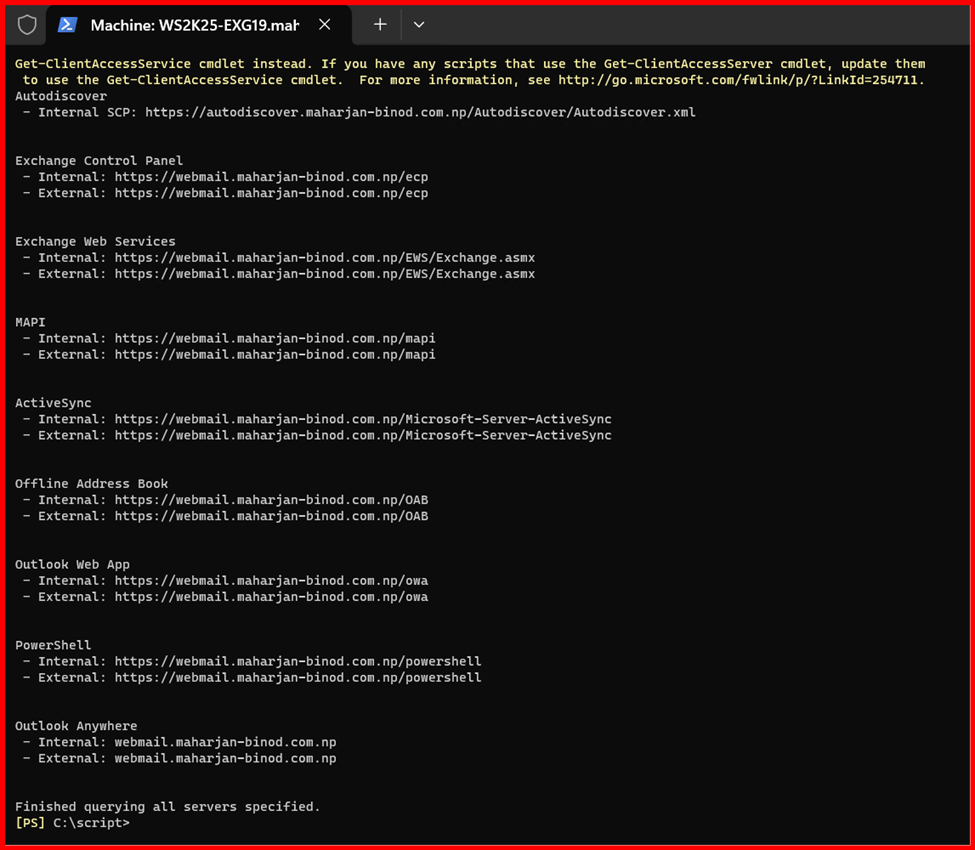Click the EWS internal Exchange.asmx URL

325,258
